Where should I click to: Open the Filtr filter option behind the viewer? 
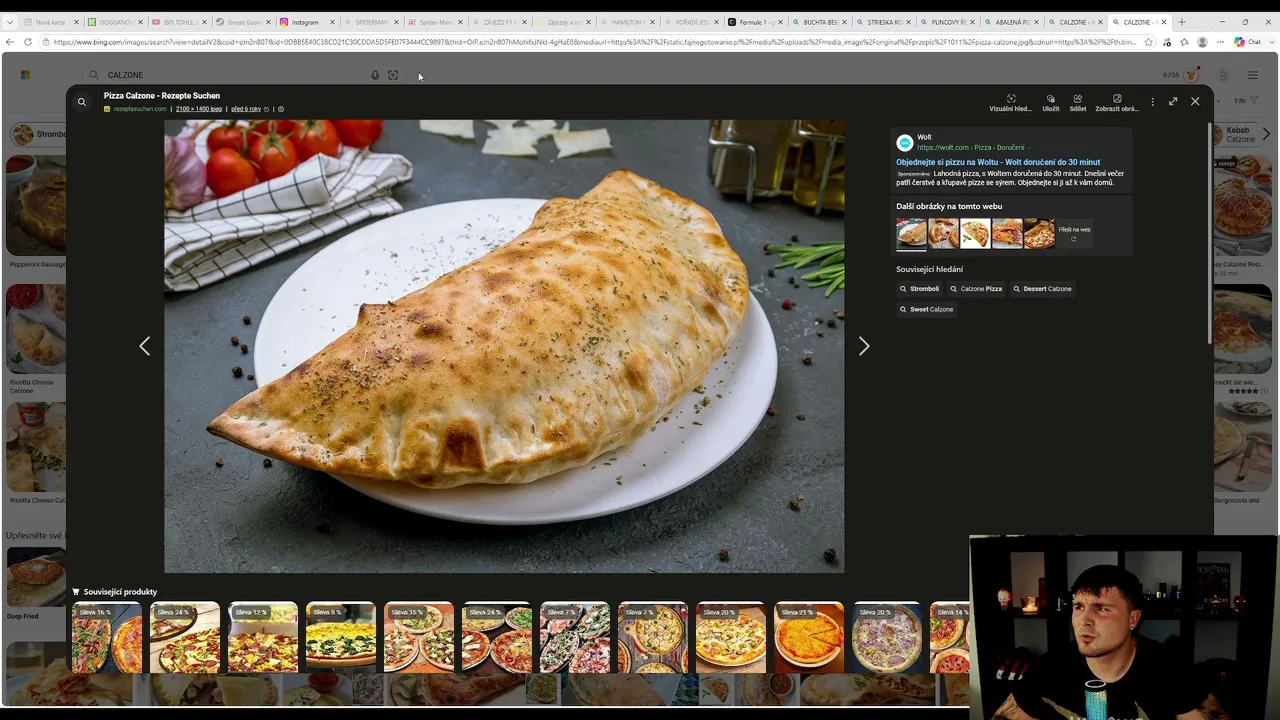1245,101
